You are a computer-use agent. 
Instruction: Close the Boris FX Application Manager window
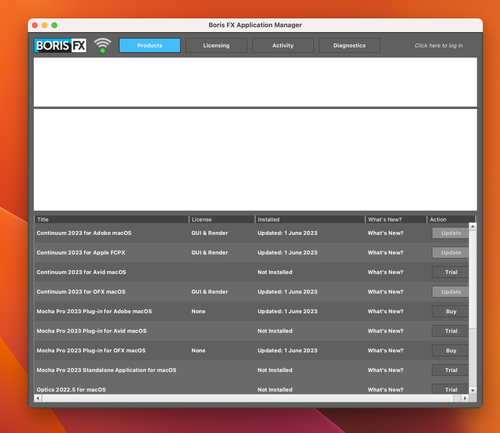[35, 25]
